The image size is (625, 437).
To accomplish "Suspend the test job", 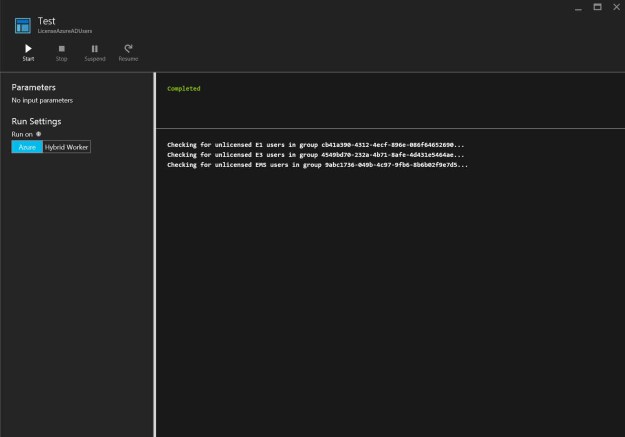I will 94,52.
